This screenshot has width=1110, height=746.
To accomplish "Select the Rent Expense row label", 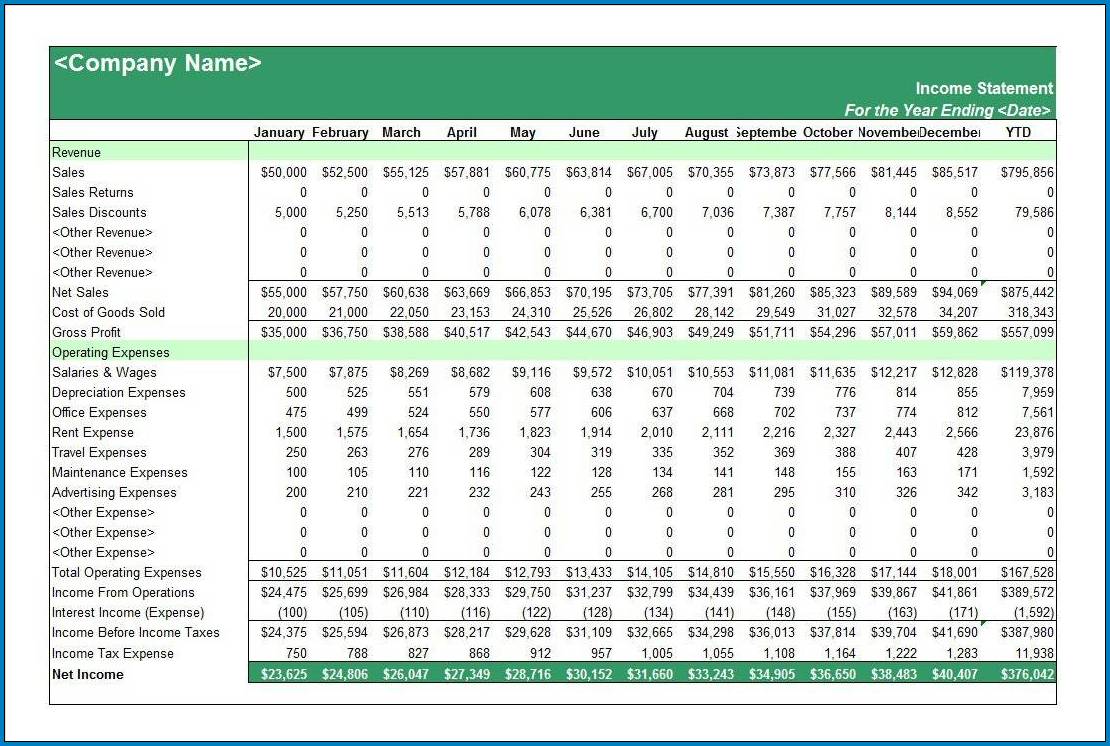I will 93,432.
